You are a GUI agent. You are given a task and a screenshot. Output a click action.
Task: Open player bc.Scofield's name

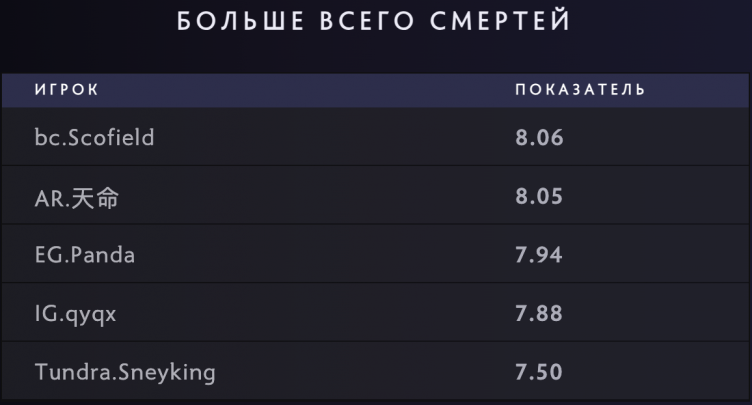[94, 137]
